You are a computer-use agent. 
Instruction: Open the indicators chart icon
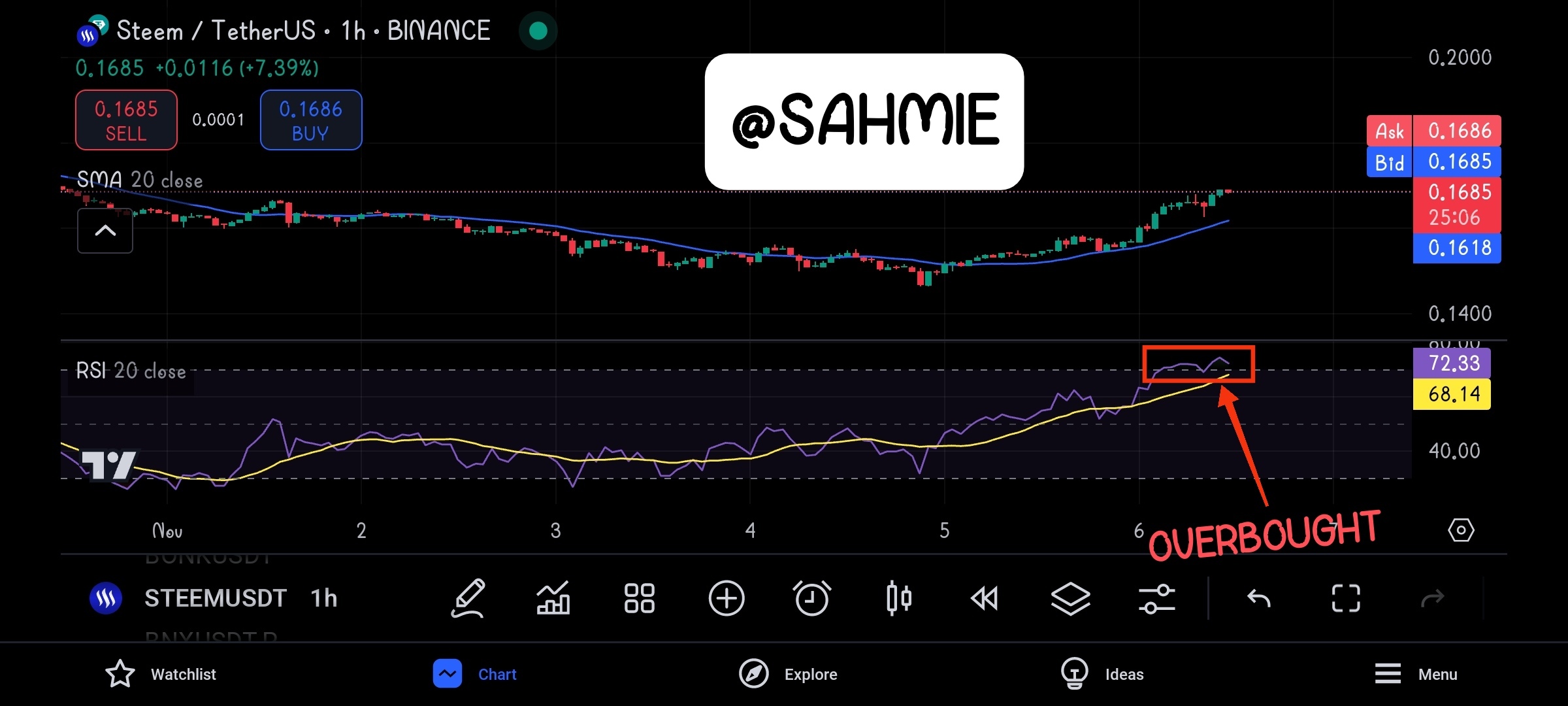tap(553, 598)
